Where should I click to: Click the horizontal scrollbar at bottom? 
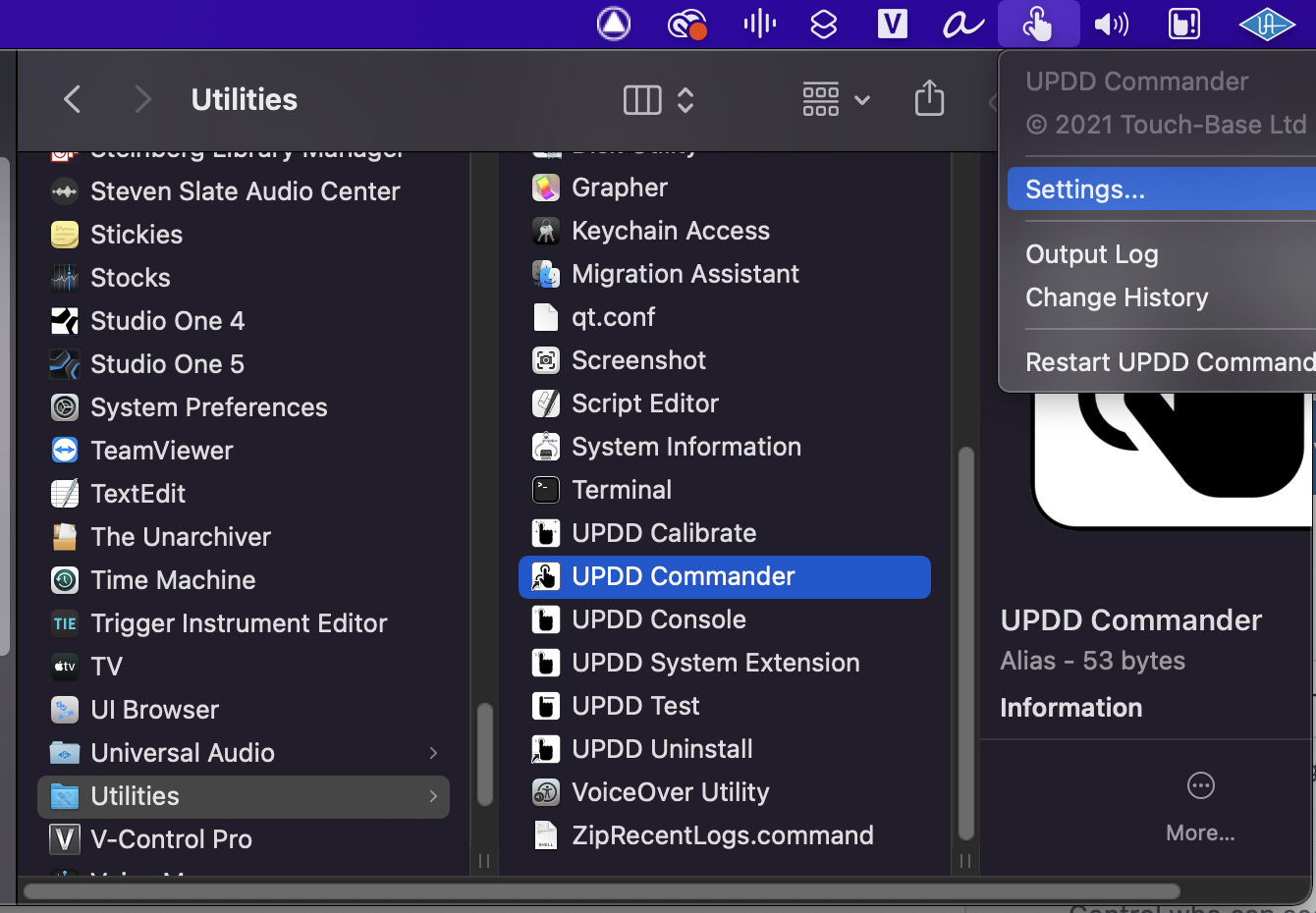click(601, 891)
